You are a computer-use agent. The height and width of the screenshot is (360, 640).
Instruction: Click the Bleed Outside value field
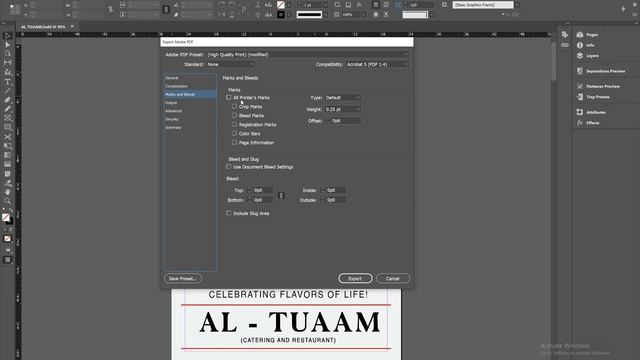click(336, 200)
